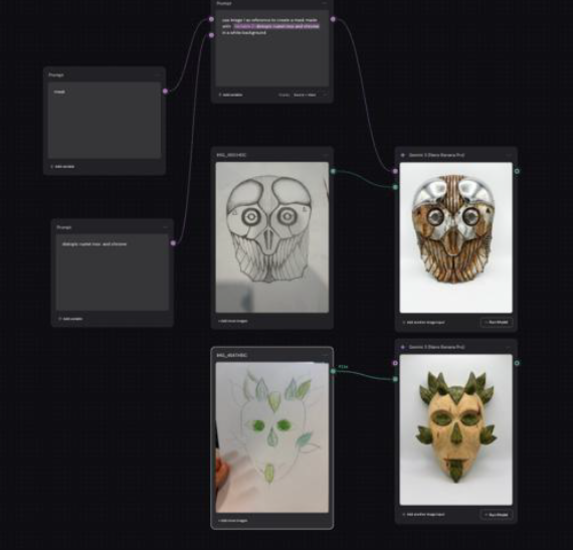The height and width of the screenshot is (550, 573).
Task: Click the model icon in the chrome owl Gemini node header
Action: coord(403,155)
